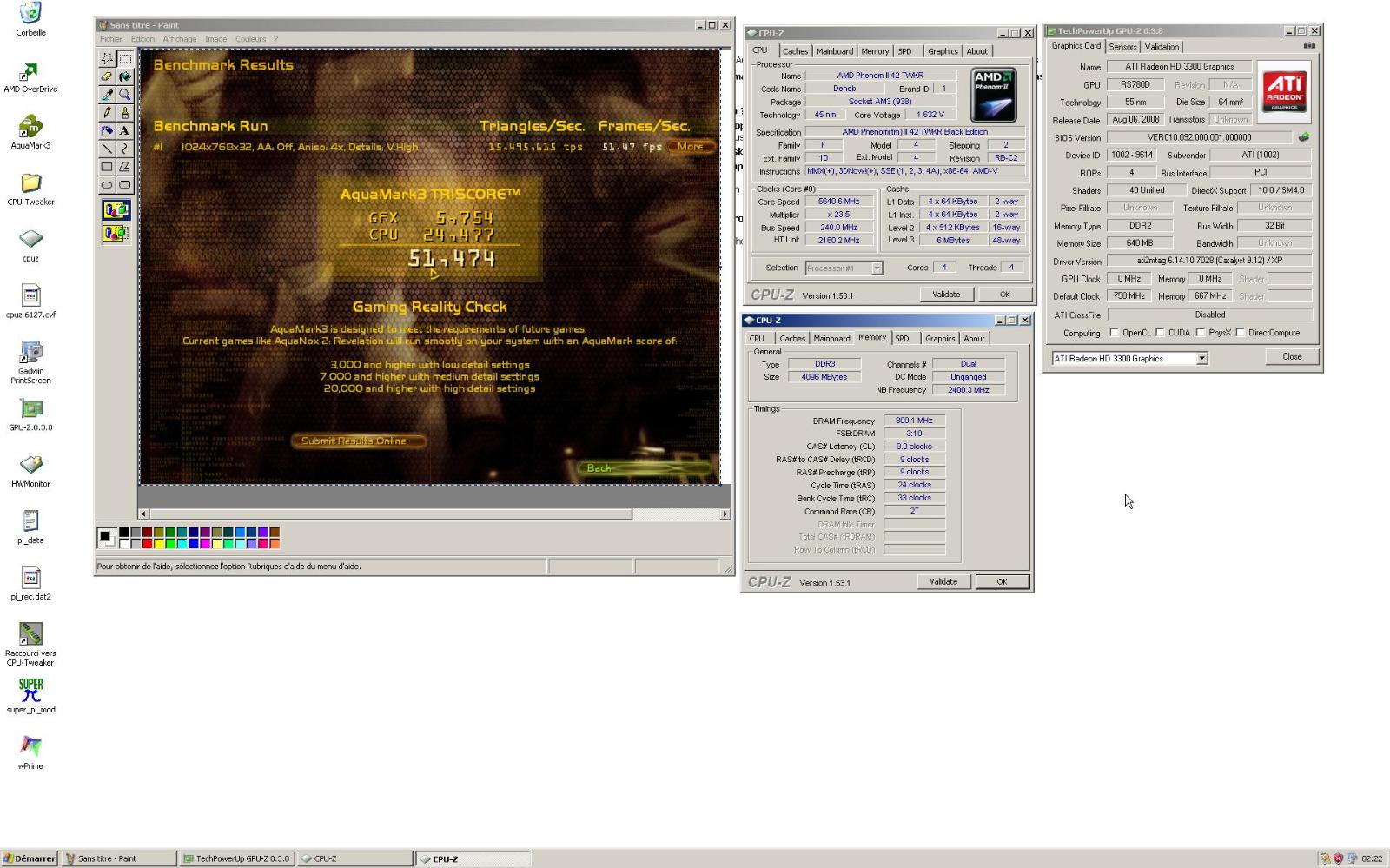Pick the white color swatch in Paint
This screenshot has width=1390, height=868.
click(x=124, y=544)
